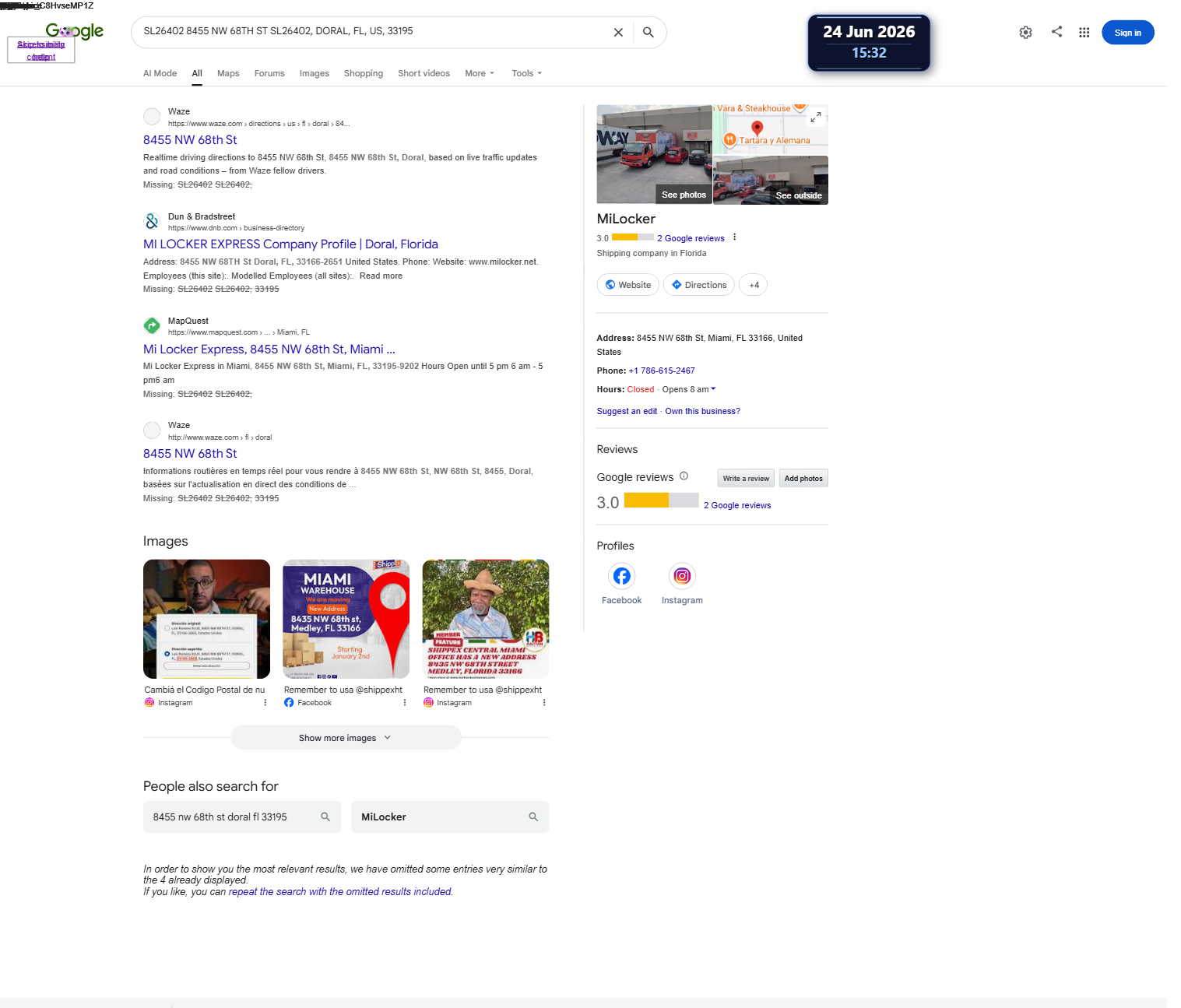Repeat the search with omitted results included

pyautogui.click(x=340, y=891)
